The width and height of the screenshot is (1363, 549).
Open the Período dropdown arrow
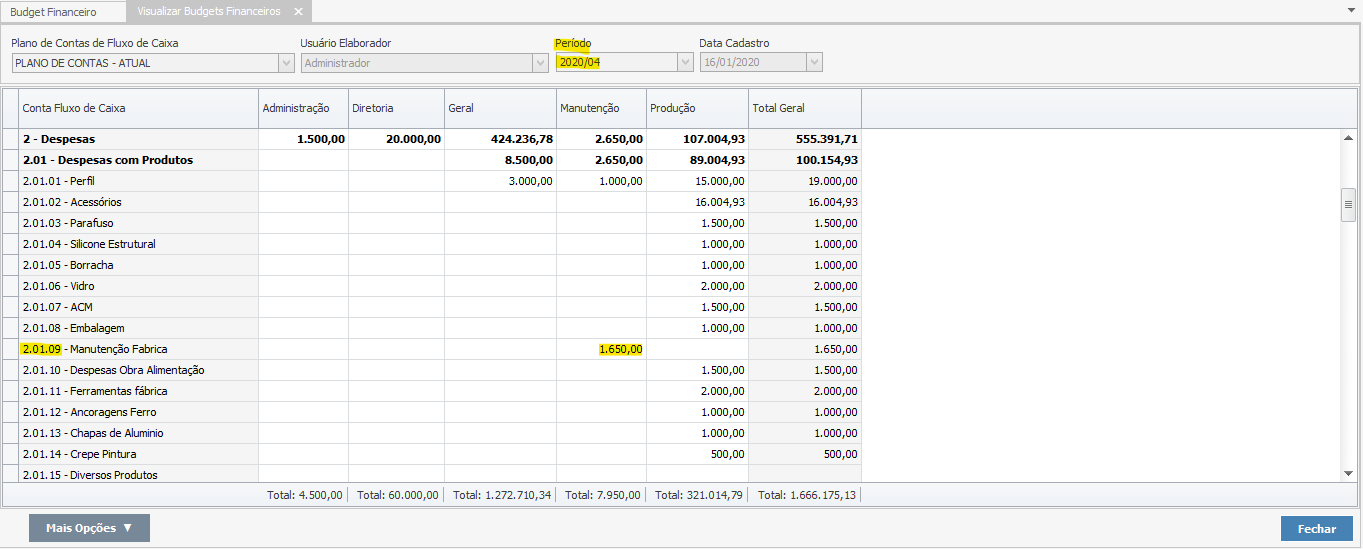pyautogui.click(x=685, y=63)
